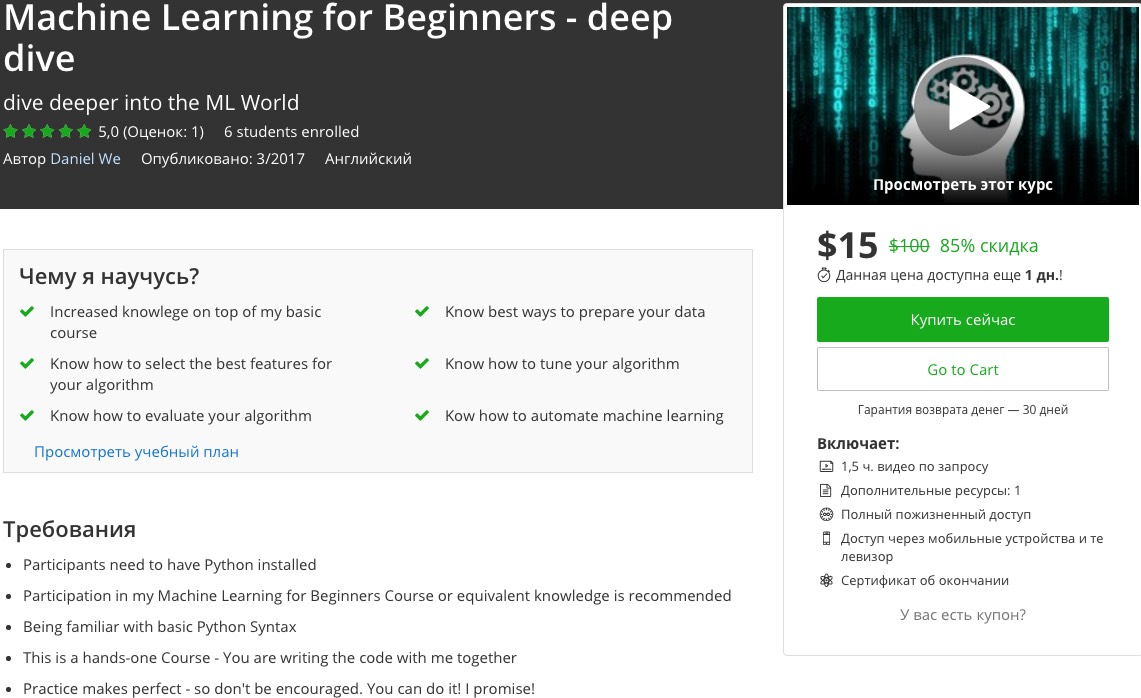Play the course preview video
1141x698 pixels.
[x=962, y=107]
